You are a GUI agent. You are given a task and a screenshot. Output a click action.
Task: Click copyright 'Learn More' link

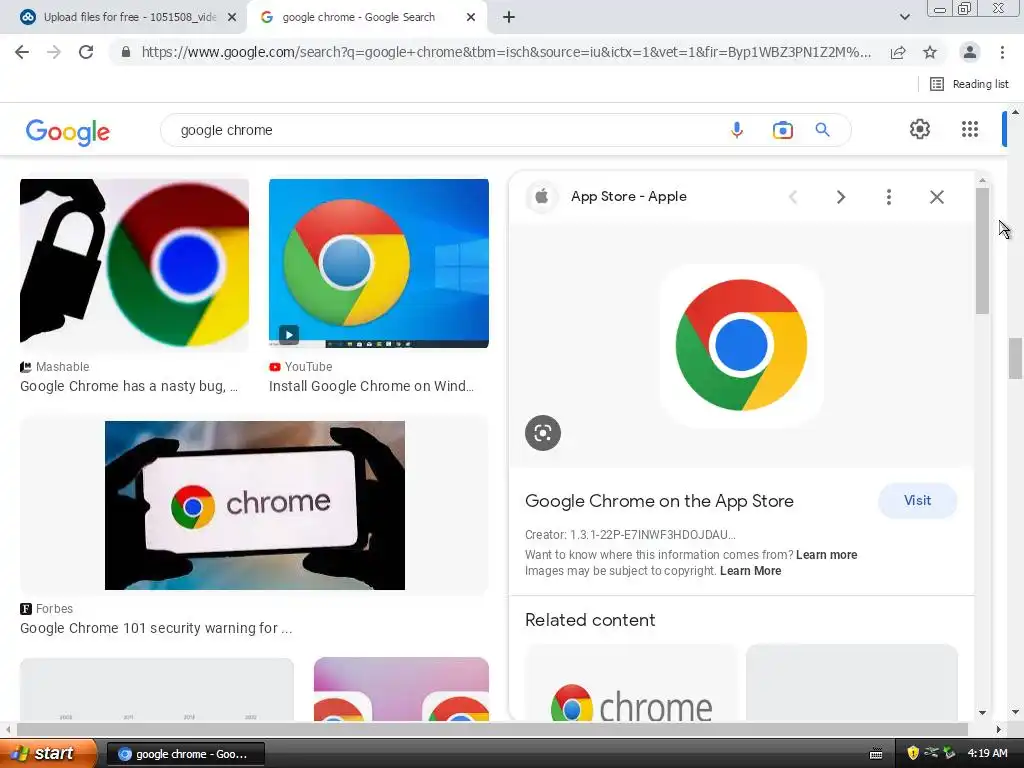click(750, 571)
